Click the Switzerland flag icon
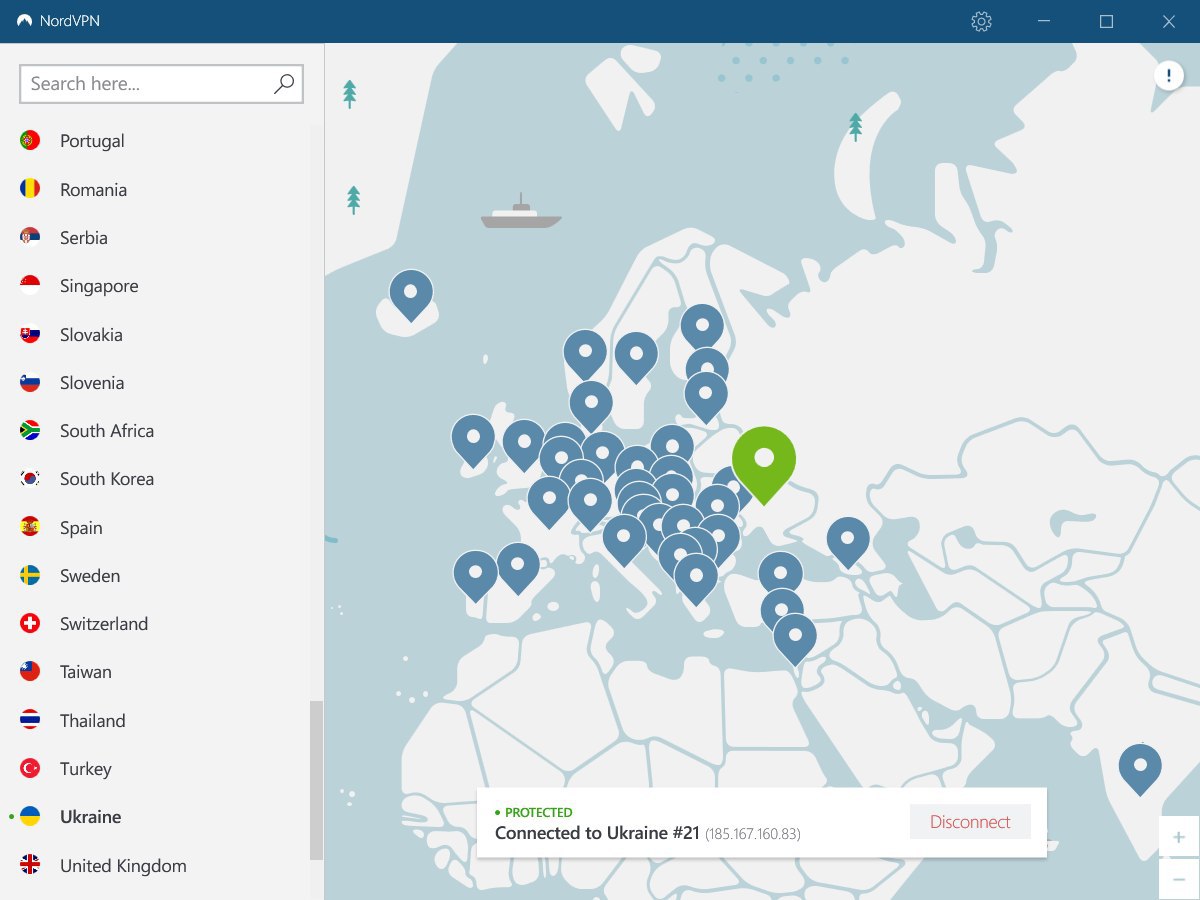The width and height of the screenshot is (1200, 900). (30, 624)
